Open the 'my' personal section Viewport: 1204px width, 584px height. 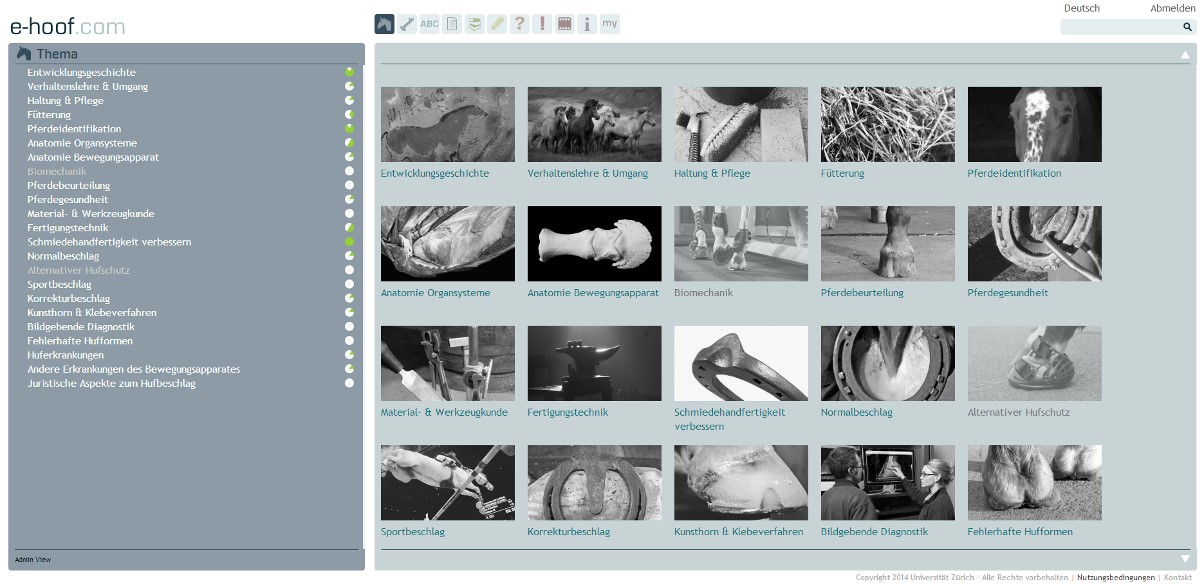[x=610, y=24]
